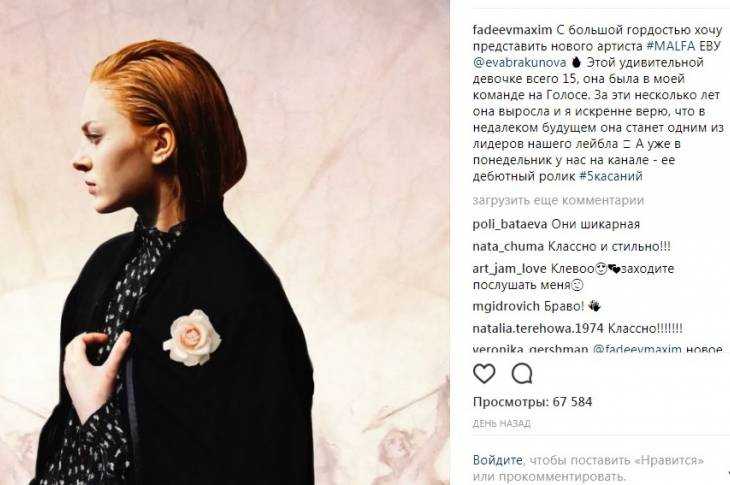The width and height of the screenshot is (730, 485).
Task: Click the post caption text block
Action: coord(598,103)
